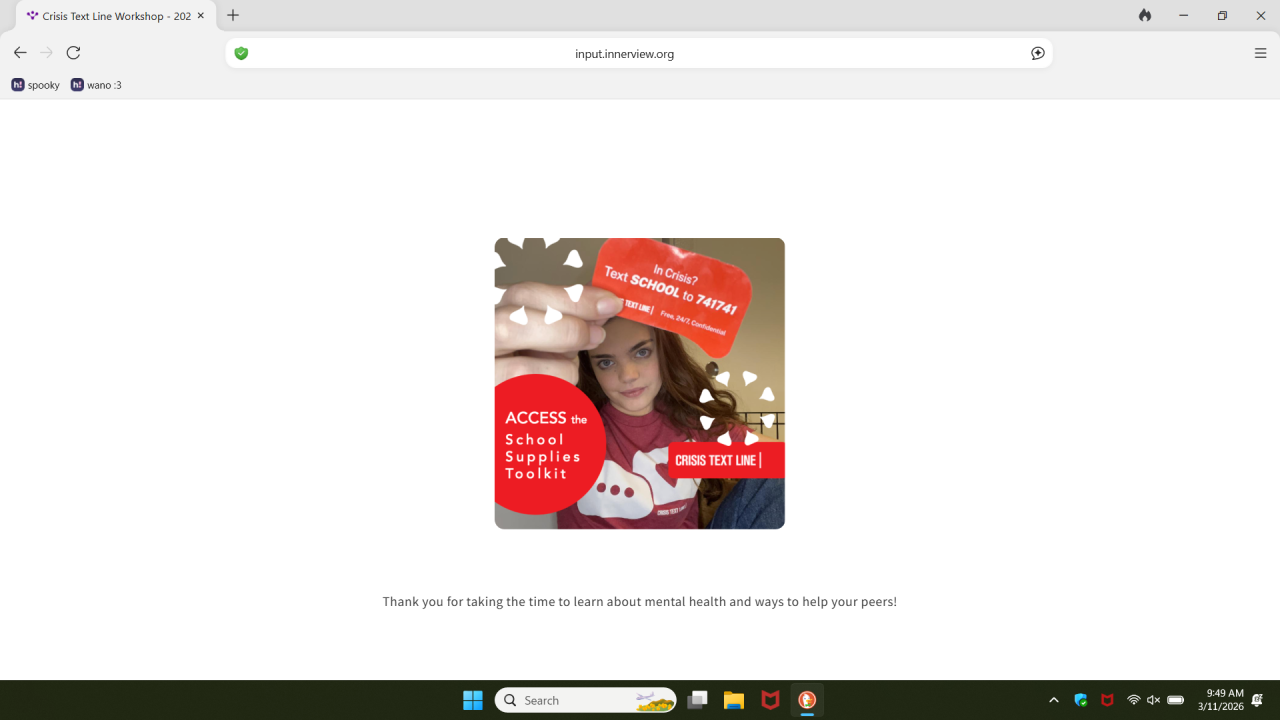Click the browser forward arrow
This screenshot has width=1280, height=720.
pos(46,53)
